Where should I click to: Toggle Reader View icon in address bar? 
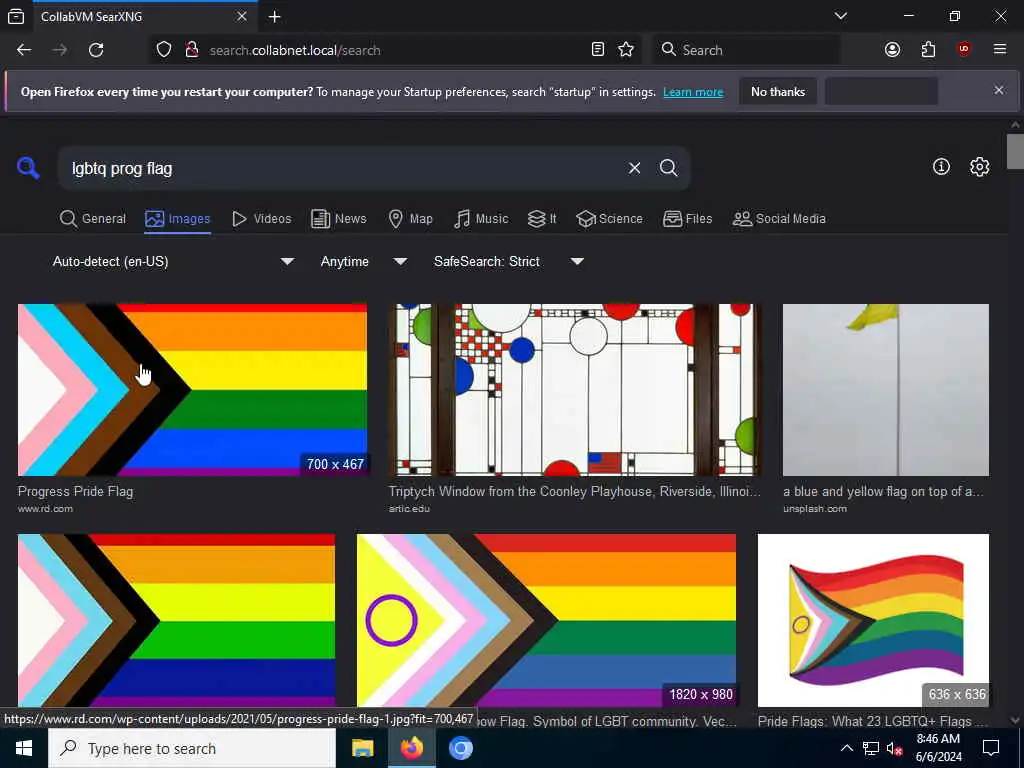point(598,50)
